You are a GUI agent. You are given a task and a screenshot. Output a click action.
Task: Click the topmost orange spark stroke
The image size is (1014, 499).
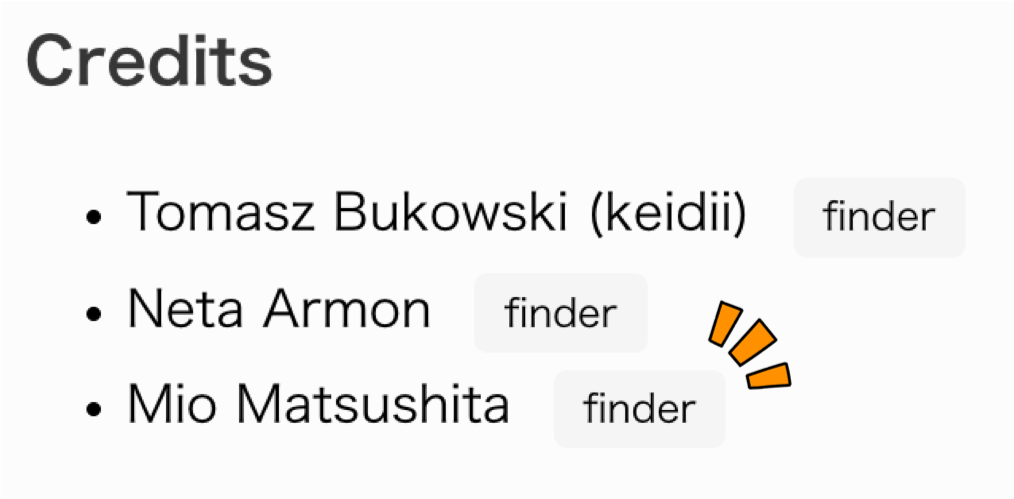pyautogui.click(x=723, y=324)
